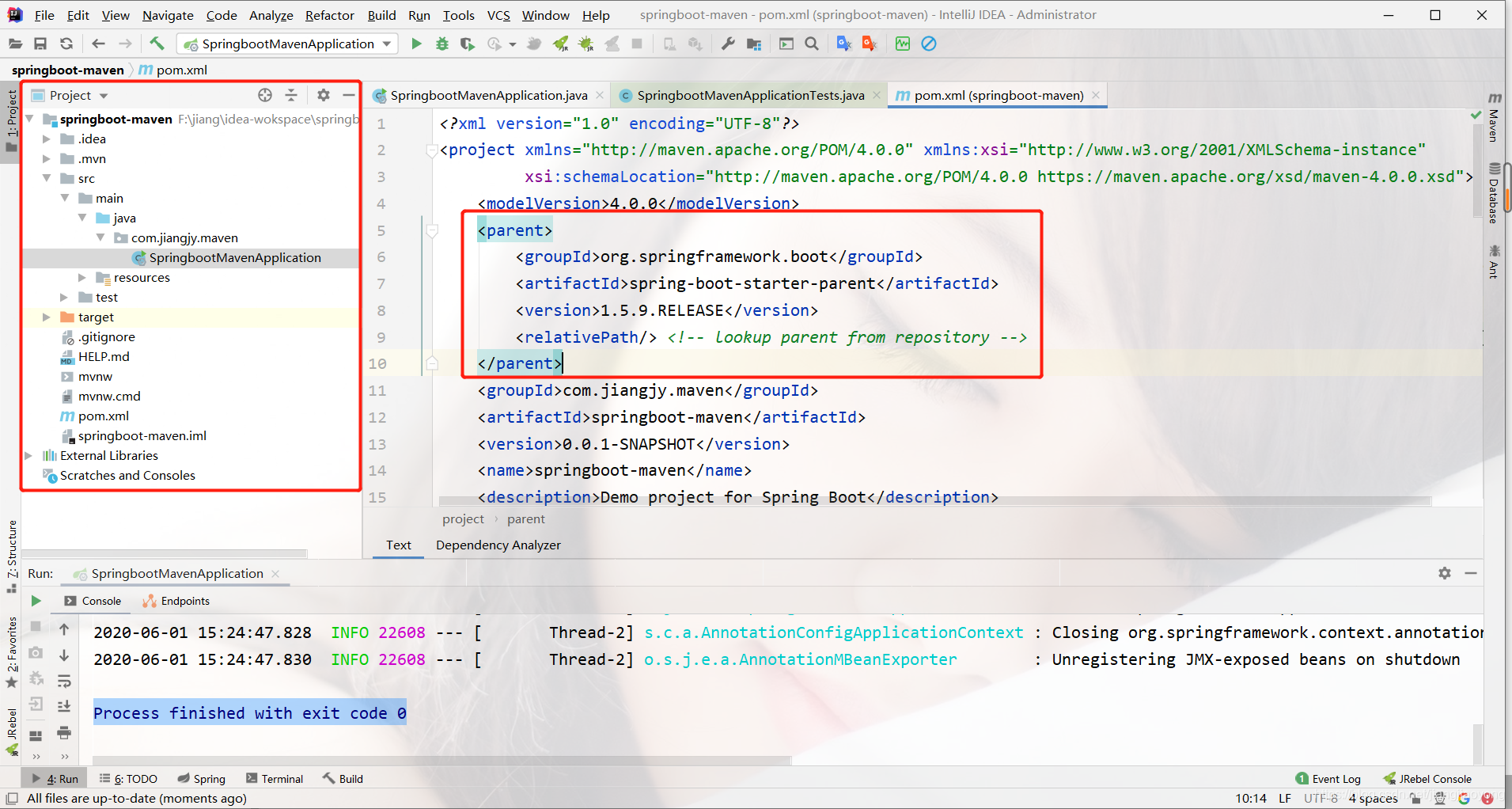Click the Rebel Run rocket icon
The height and width of the screenshot is (809, 1512).
[561, 44]
